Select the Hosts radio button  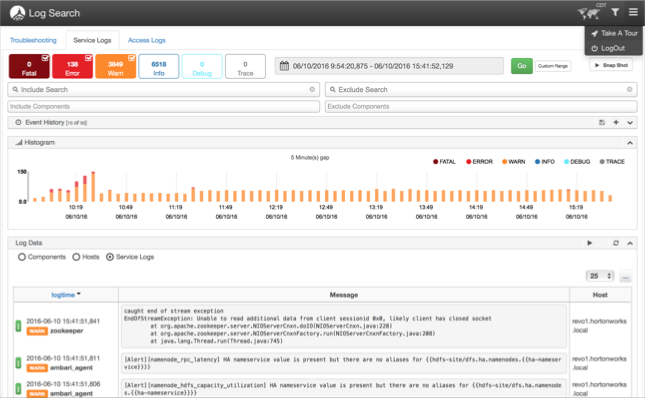point(76,257)
